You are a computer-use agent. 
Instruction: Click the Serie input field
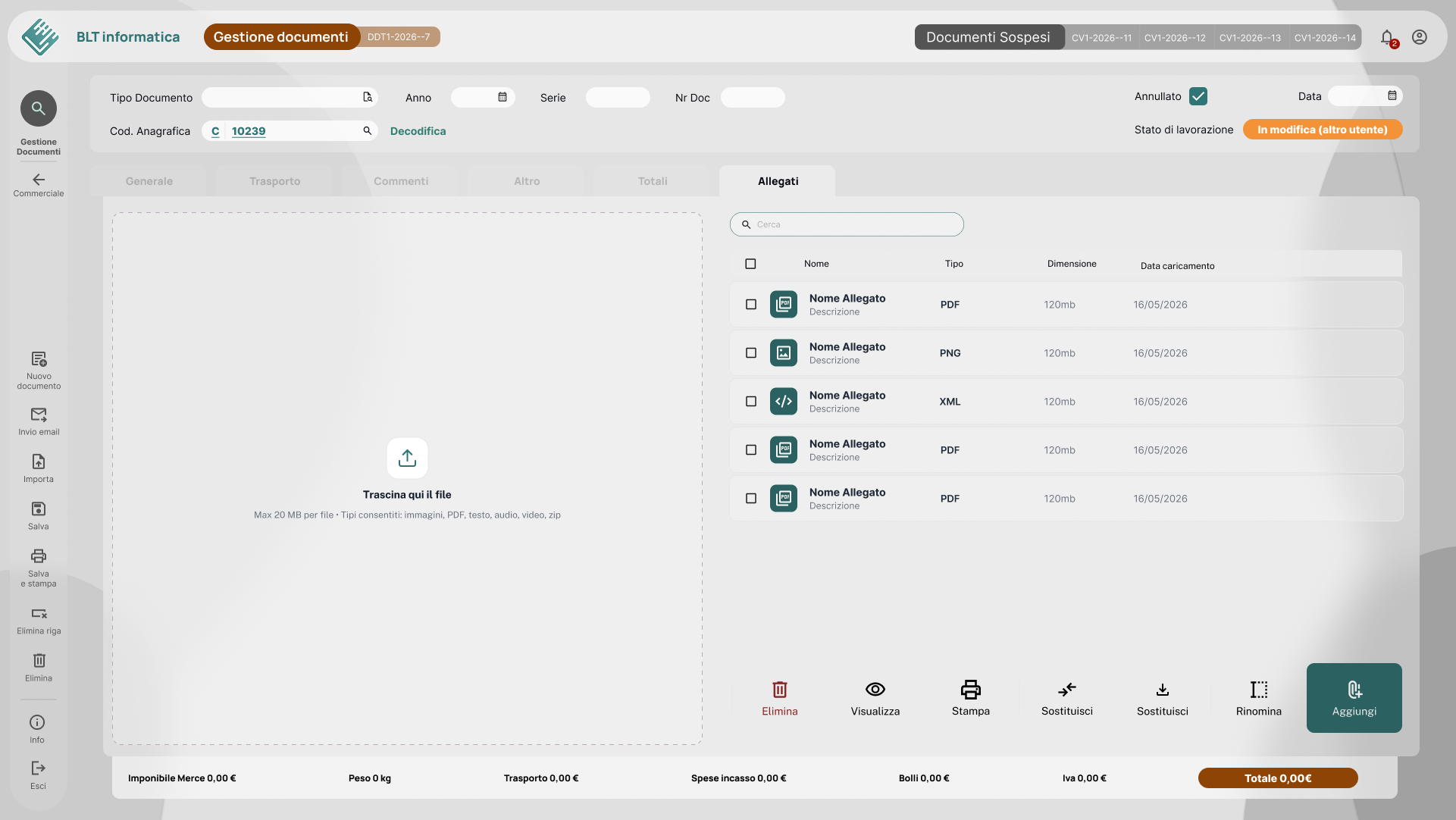click(x=618, y=97)
